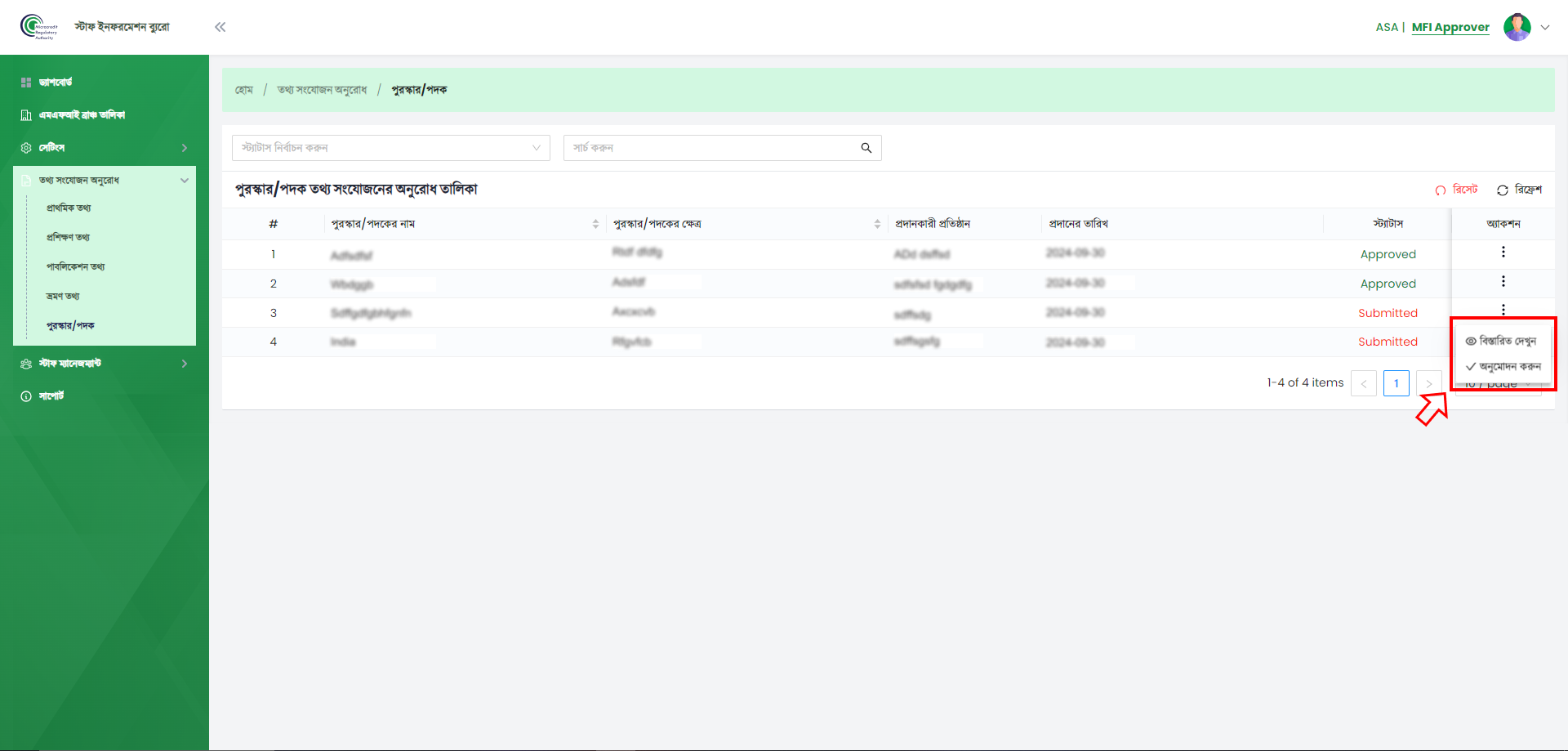Collapse the sidebar with double-chevron icon
The height and width of the screenshot is (751, 1568).
tap(220, 27)
